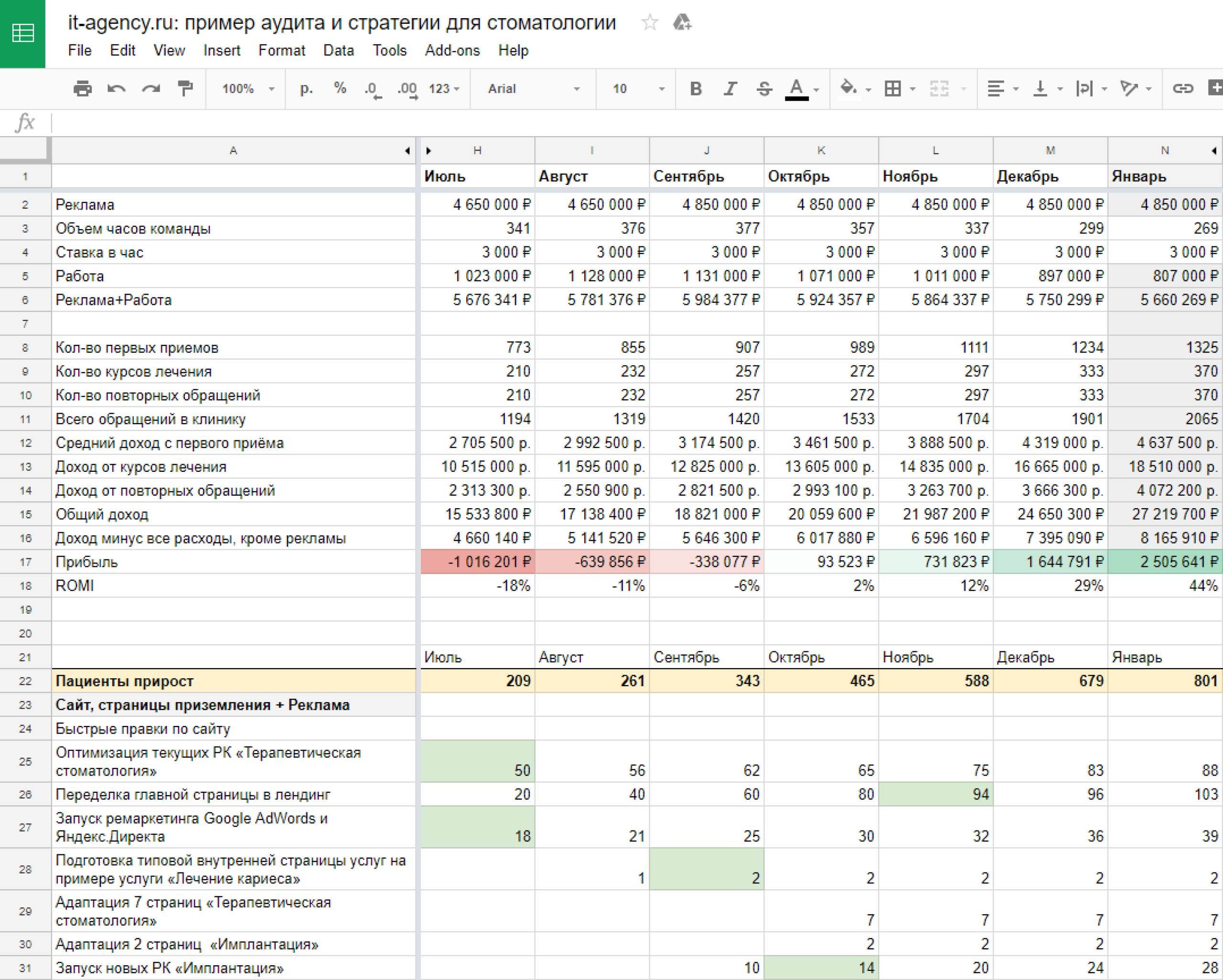Select Запуск новых РК «Имплантация» cell
Screen dimensions: 1223x980
point(234,968)
